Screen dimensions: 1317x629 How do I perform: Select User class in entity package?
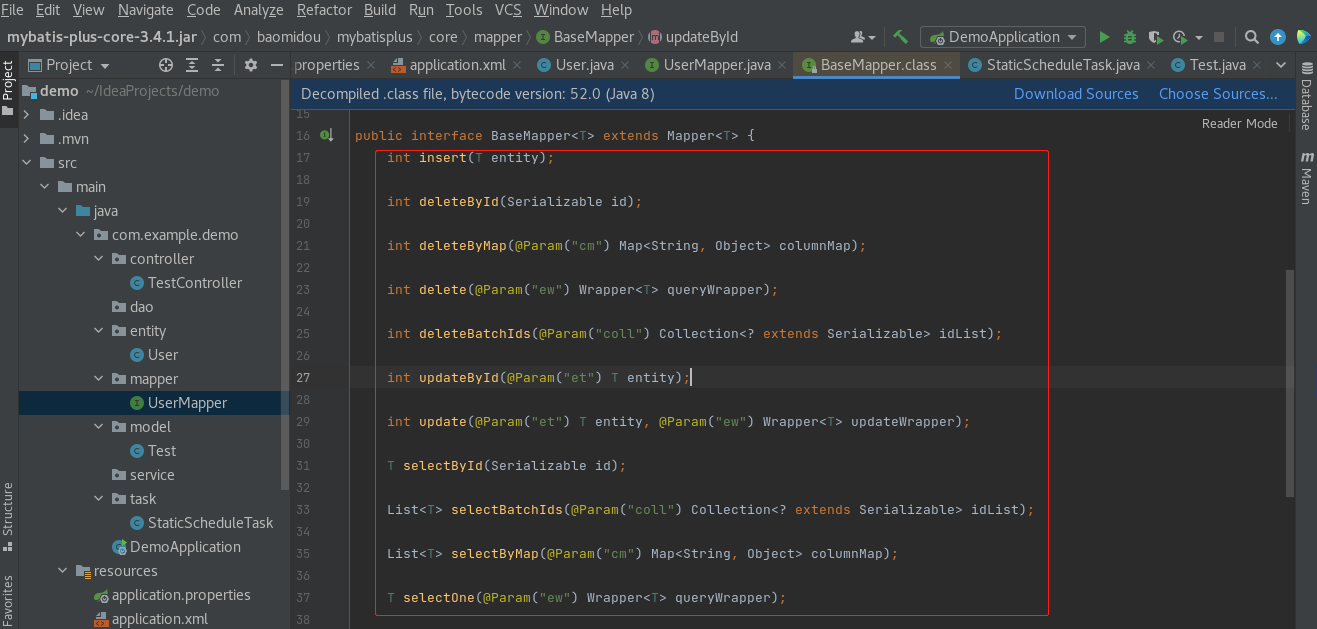[163, 355]
